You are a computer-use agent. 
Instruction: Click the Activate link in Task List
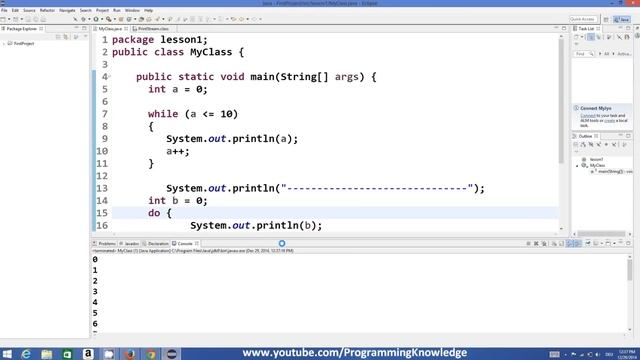[624, 53]
